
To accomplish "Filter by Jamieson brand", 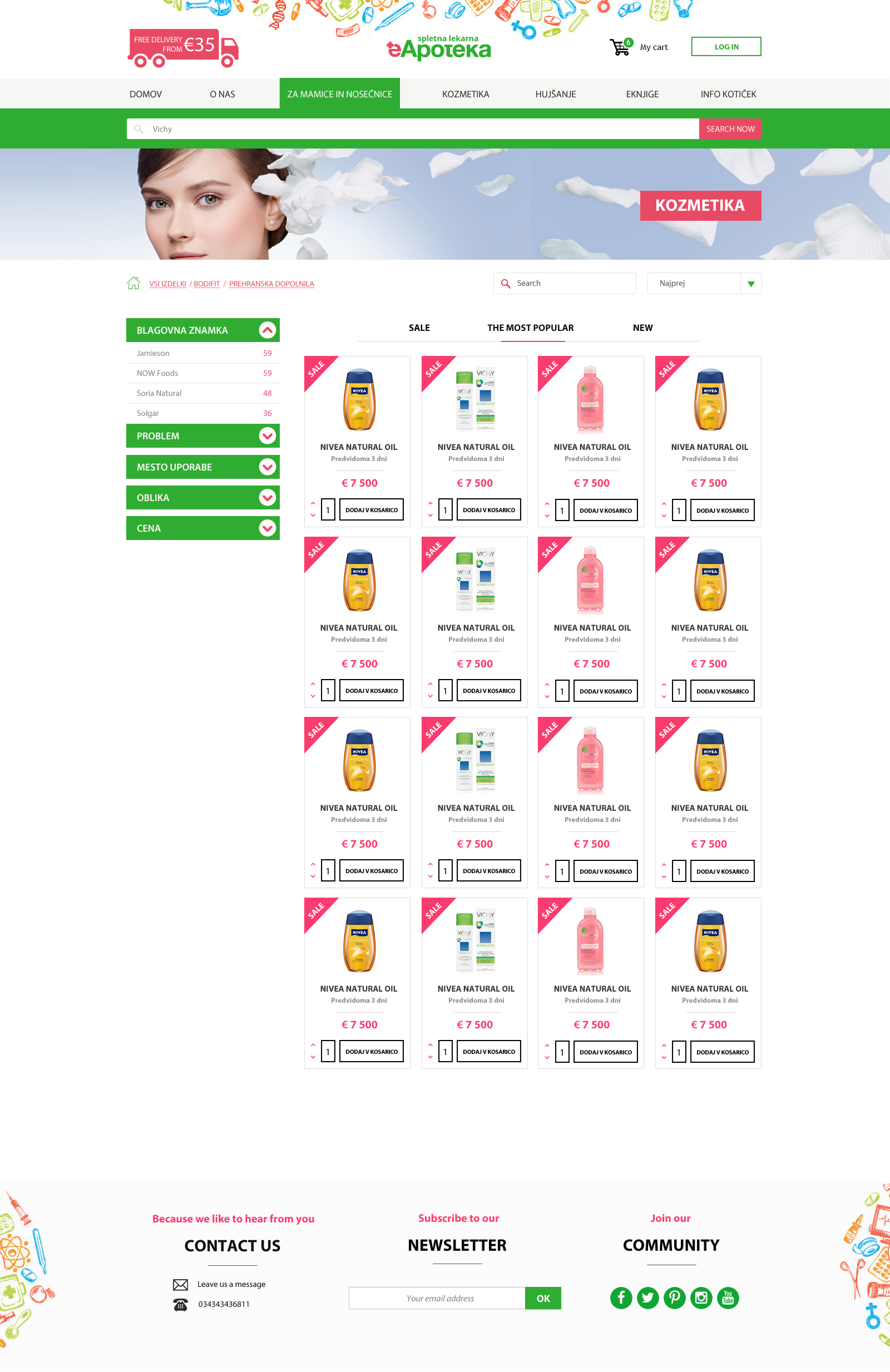I will [154, 353].
